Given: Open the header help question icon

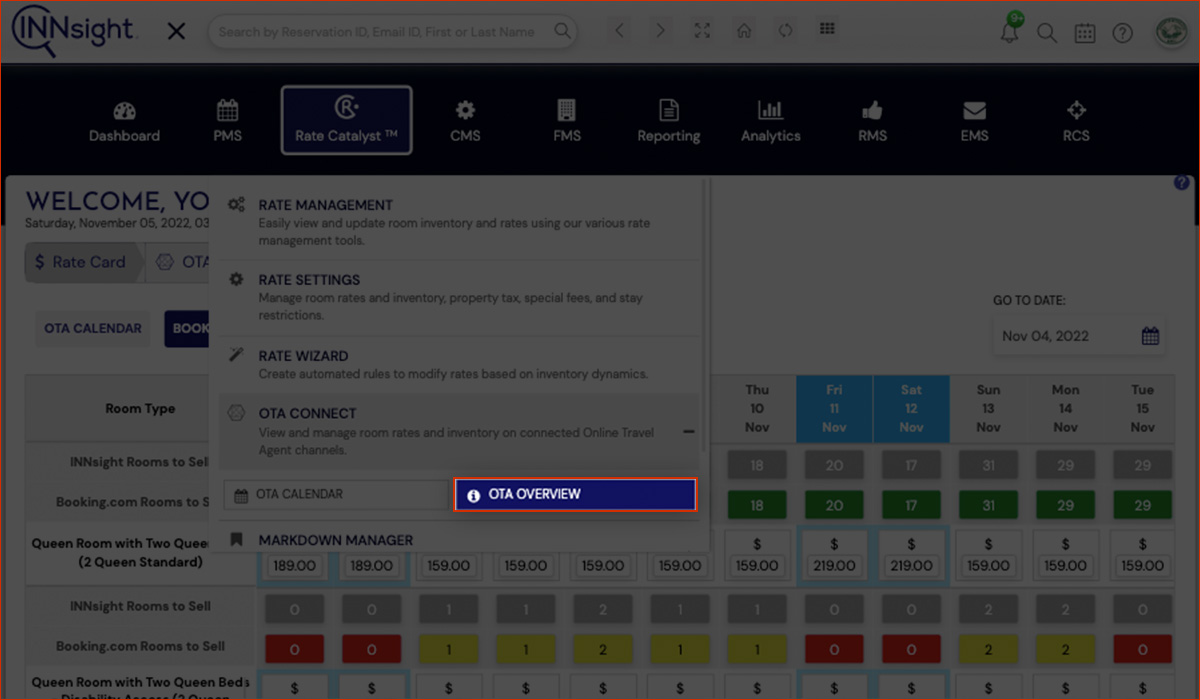Looking at the screenshot, I should pos(1122,33).
